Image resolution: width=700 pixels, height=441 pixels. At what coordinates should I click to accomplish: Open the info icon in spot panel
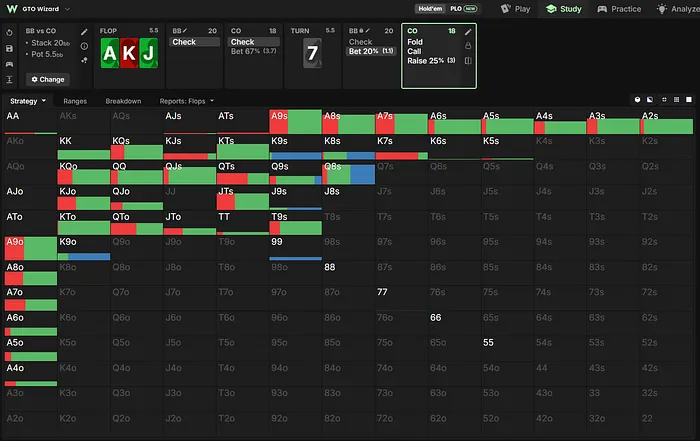click(84, 46)
